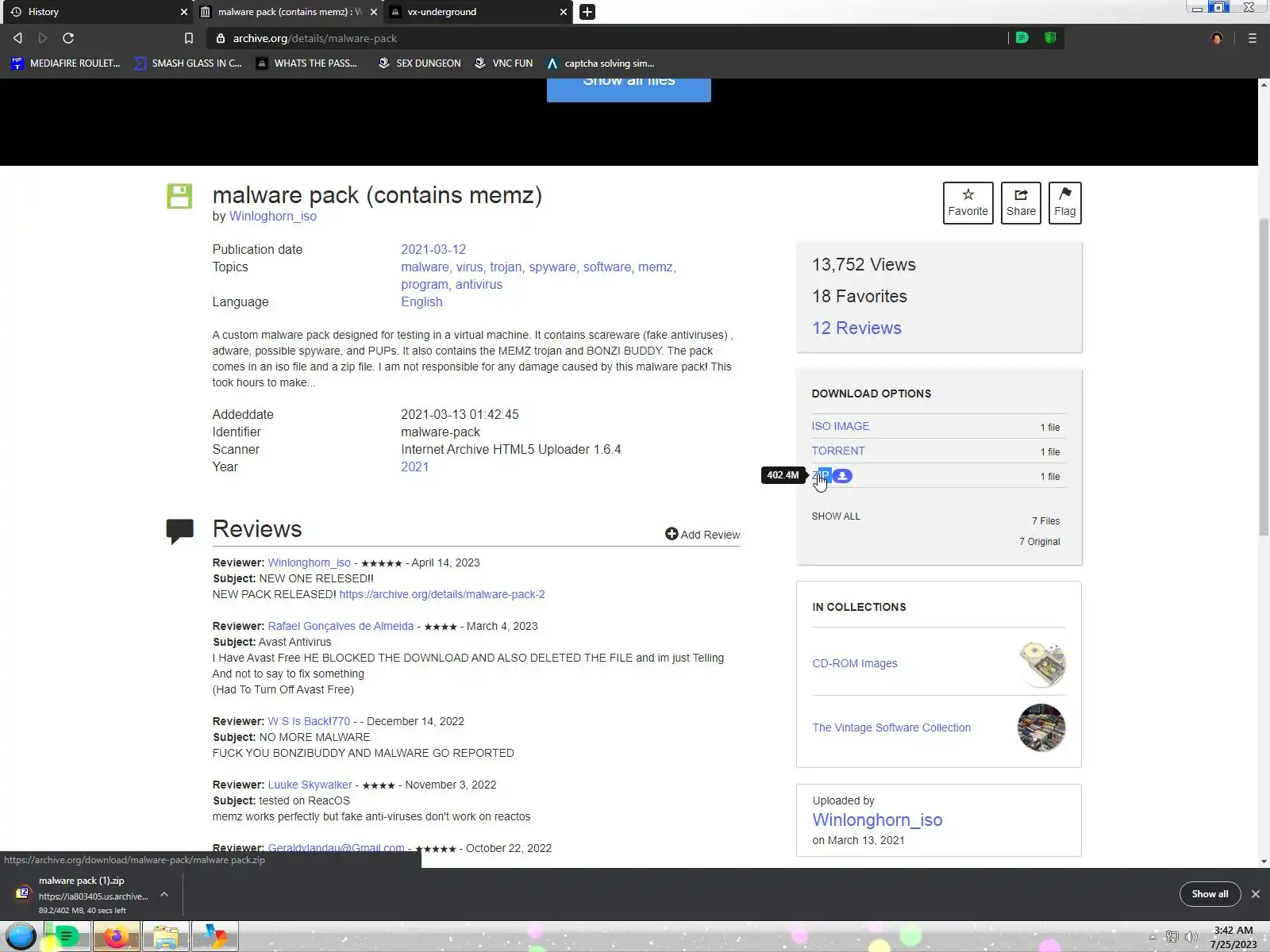The image size is (1270, 952).
Task: Open Windows Explorer from the taskbar
Action: 165,937
